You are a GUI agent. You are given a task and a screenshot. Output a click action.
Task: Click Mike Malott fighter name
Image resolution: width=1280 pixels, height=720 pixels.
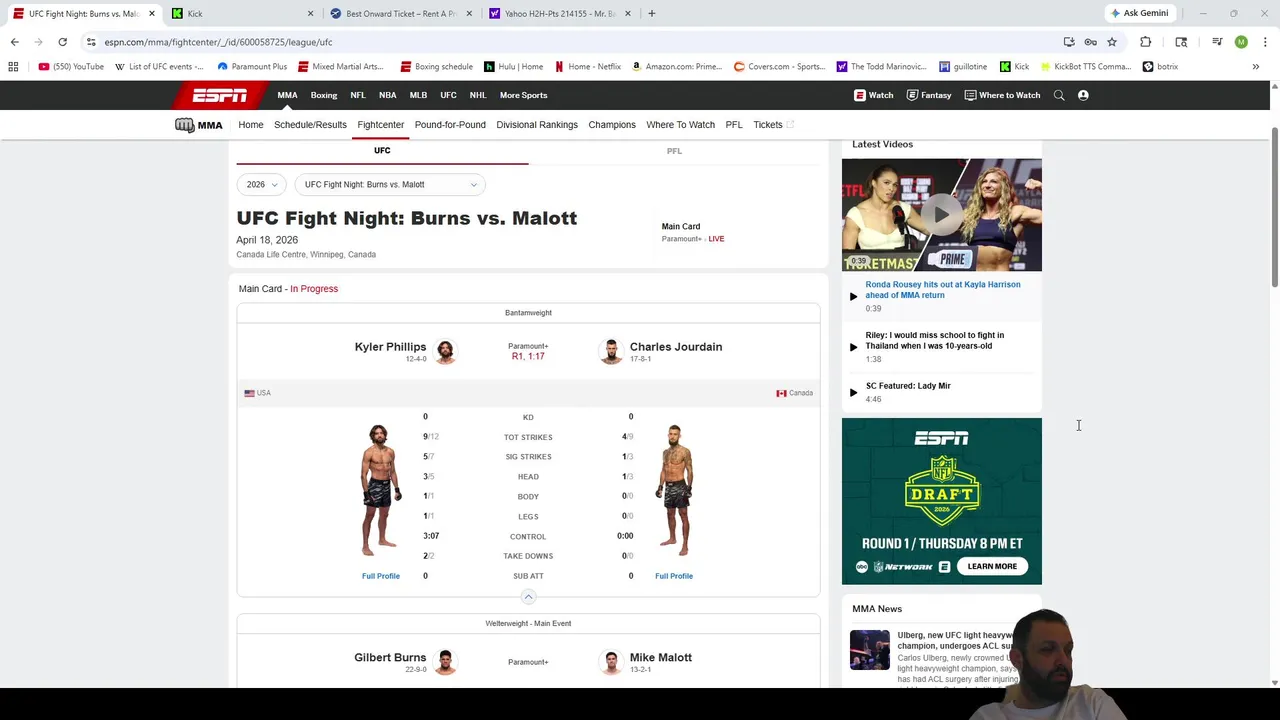tap(661, 658)
